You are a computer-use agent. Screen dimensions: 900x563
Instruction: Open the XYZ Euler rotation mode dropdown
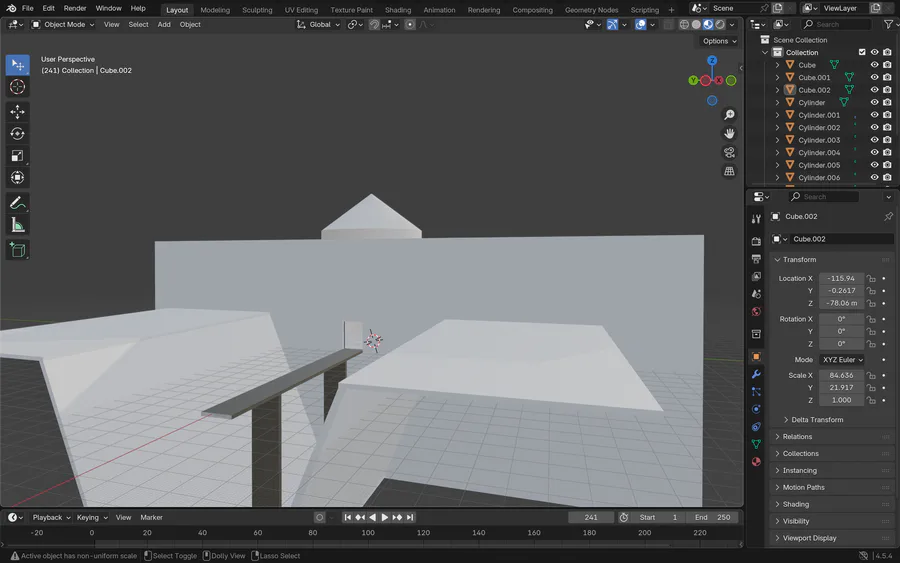(842, 360)
